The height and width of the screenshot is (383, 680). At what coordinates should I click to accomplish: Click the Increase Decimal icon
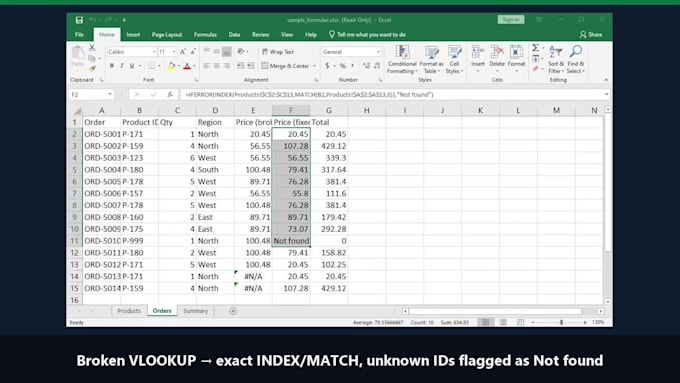coord(366,66)
